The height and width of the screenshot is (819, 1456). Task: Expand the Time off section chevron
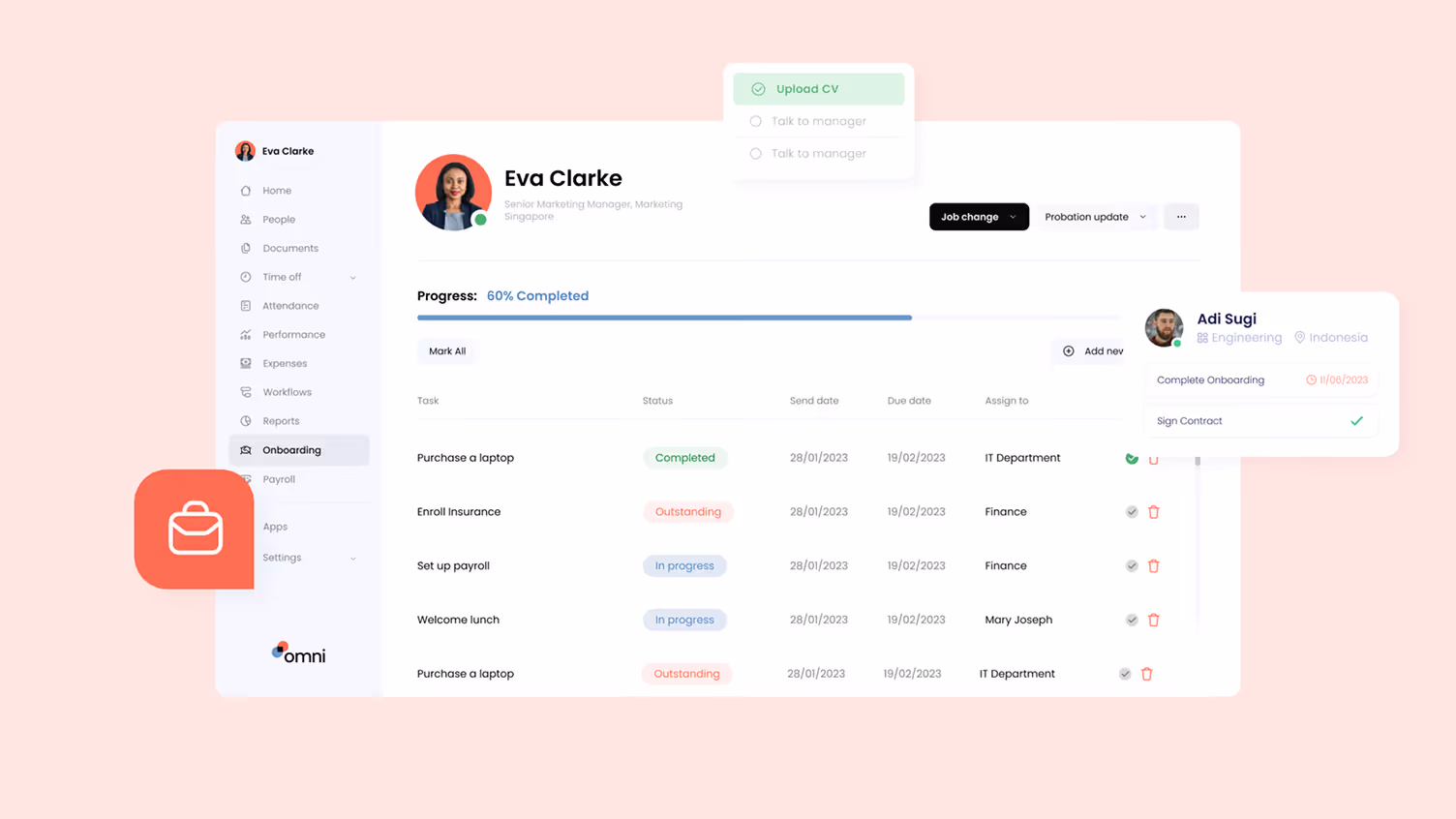point(352,276)
